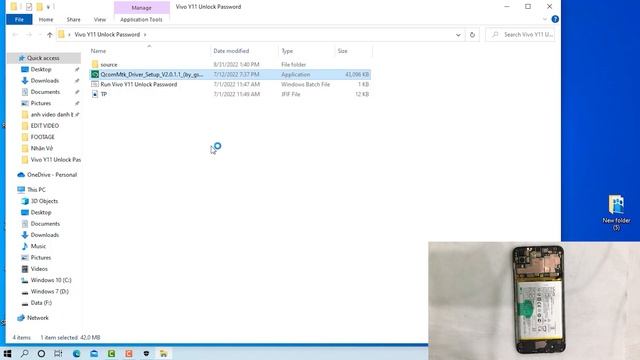Open Documents under Quick access
640x360 pixels.
point(45,92)
